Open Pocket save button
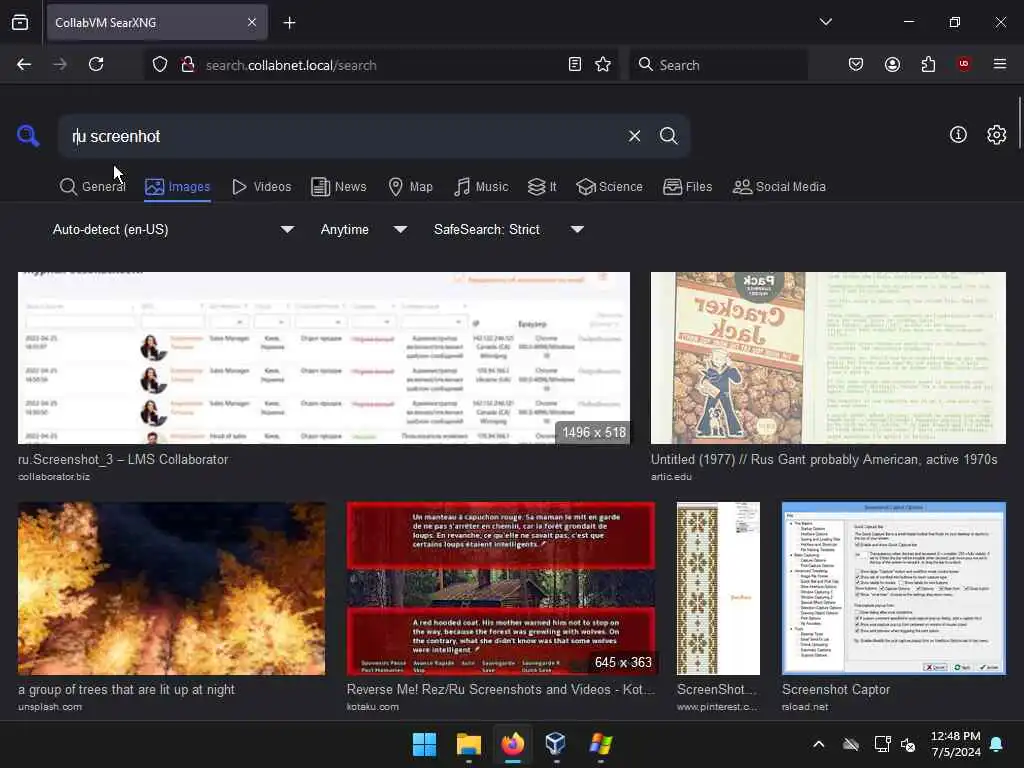The height and width of the screenshot is (768, 1024). [x=856, y=64]
